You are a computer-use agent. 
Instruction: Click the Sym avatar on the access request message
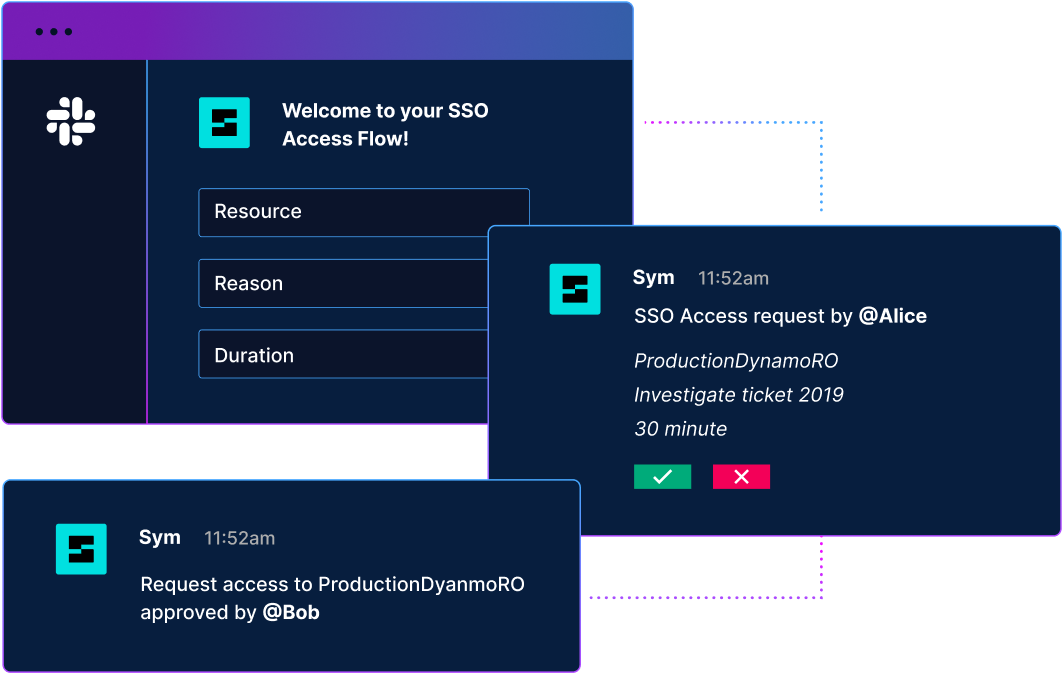(575, 289)
